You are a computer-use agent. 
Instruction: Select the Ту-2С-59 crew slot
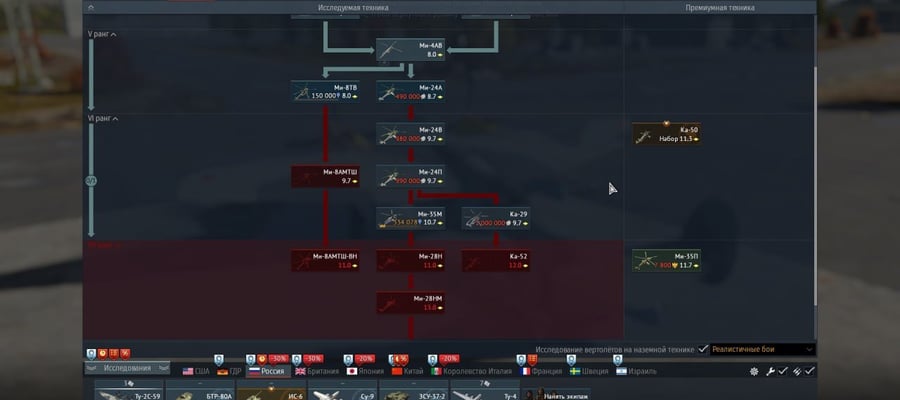click(129, 390)
